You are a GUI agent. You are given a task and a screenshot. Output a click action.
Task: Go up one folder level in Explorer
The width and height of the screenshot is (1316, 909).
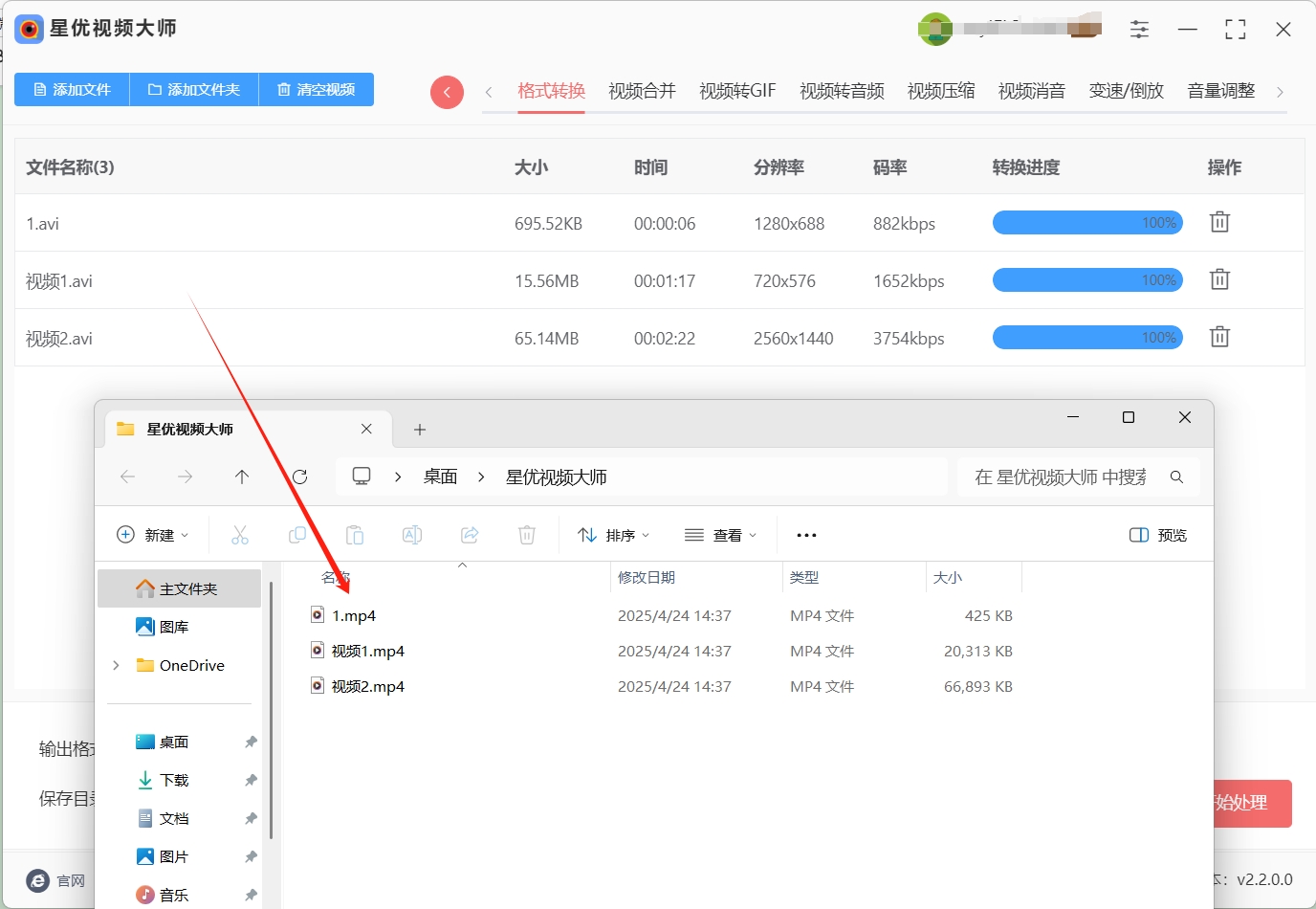click(242, 477)
